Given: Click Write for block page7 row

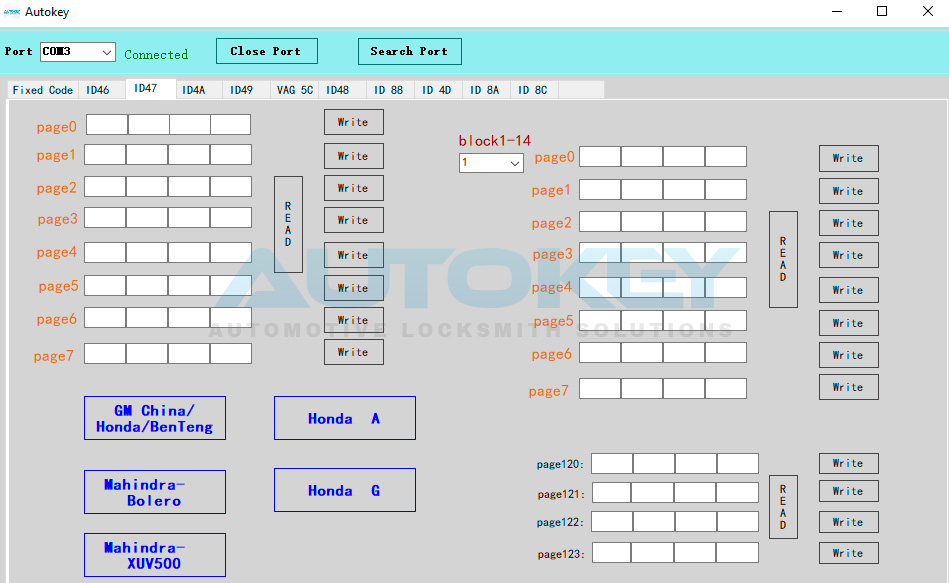Looking at the screenshot, I should pos(849,387).
